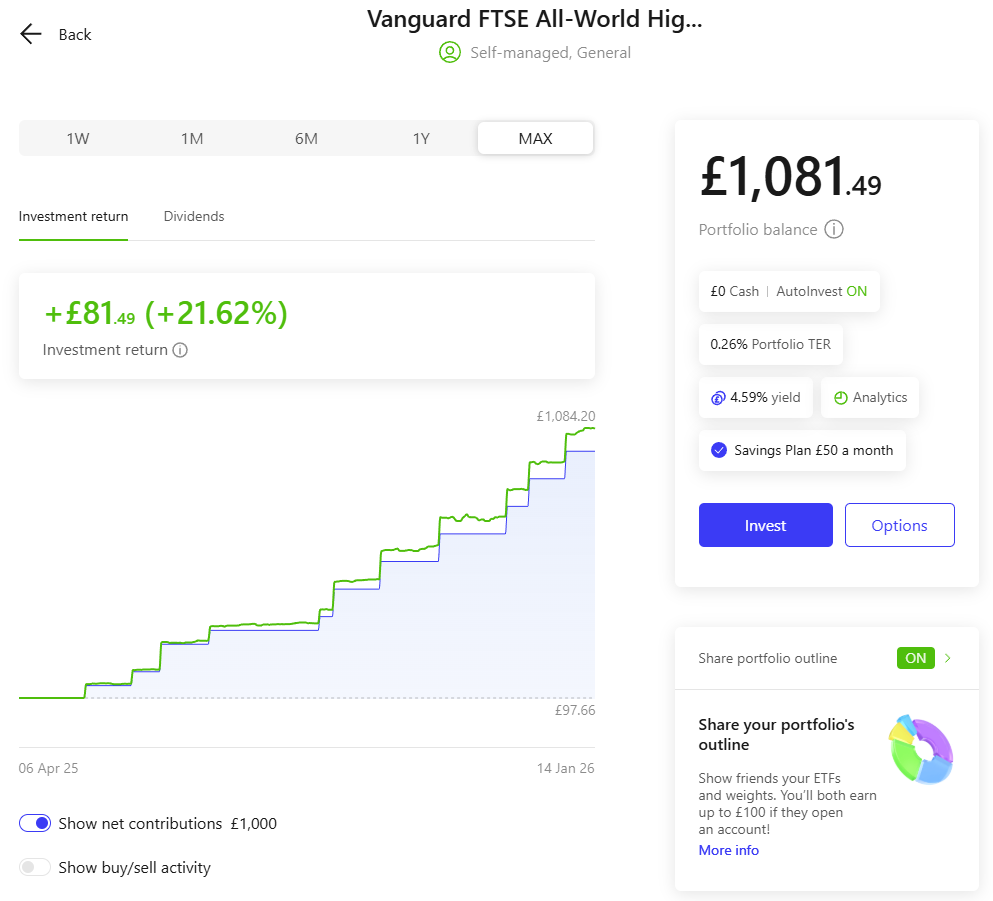Toggle the Share portfolio outline ON badge
The width and height of the screenshot is (993, 901).
coord(915,658)
